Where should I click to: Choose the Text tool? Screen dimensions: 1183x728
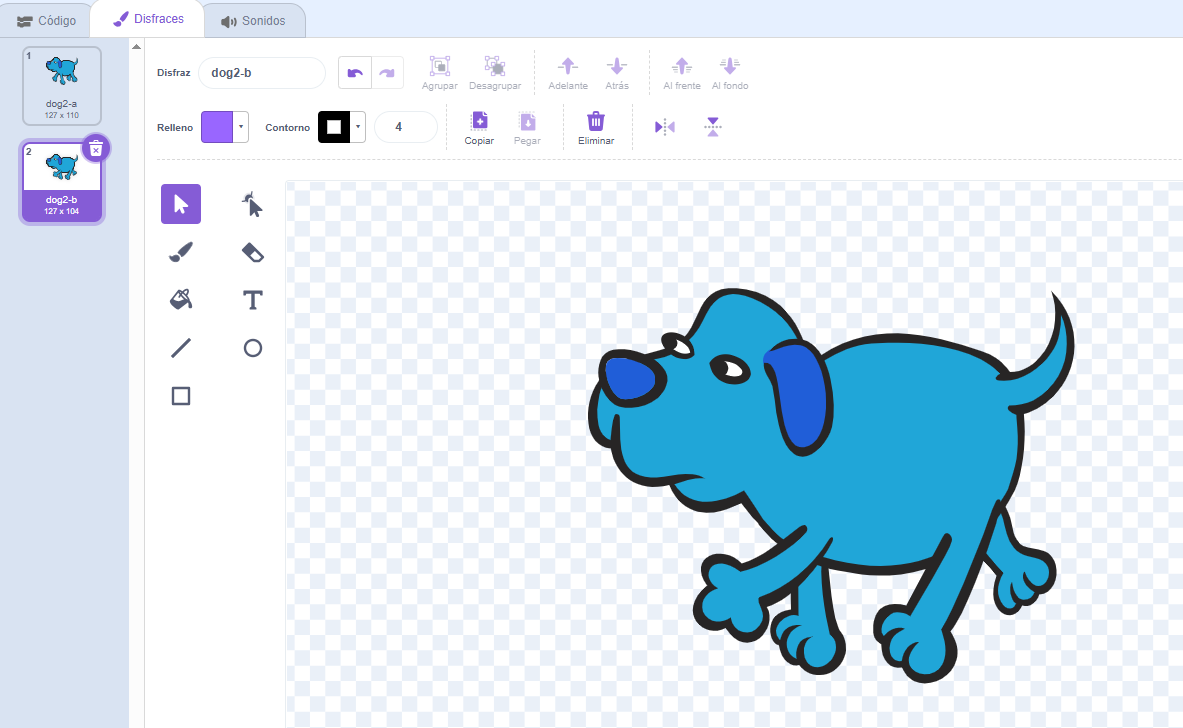coord(253,300)
